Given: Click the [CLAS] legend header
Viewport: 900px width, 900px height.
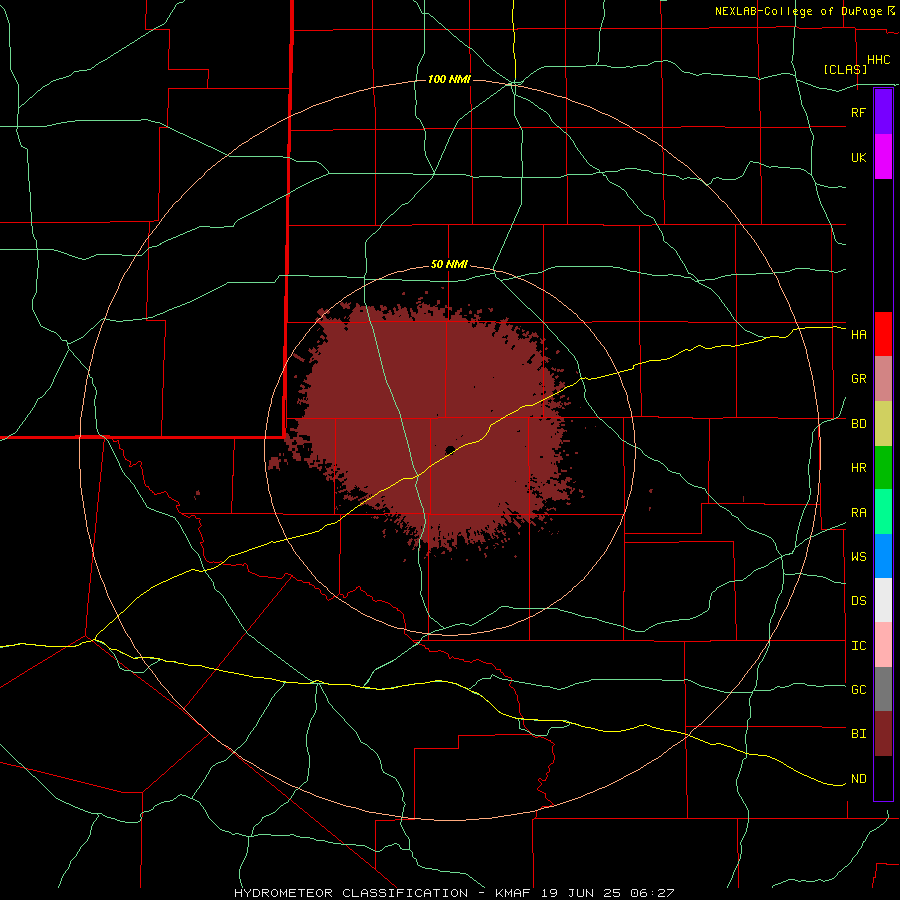Looking at the screenshot, I should coord(845,69).
